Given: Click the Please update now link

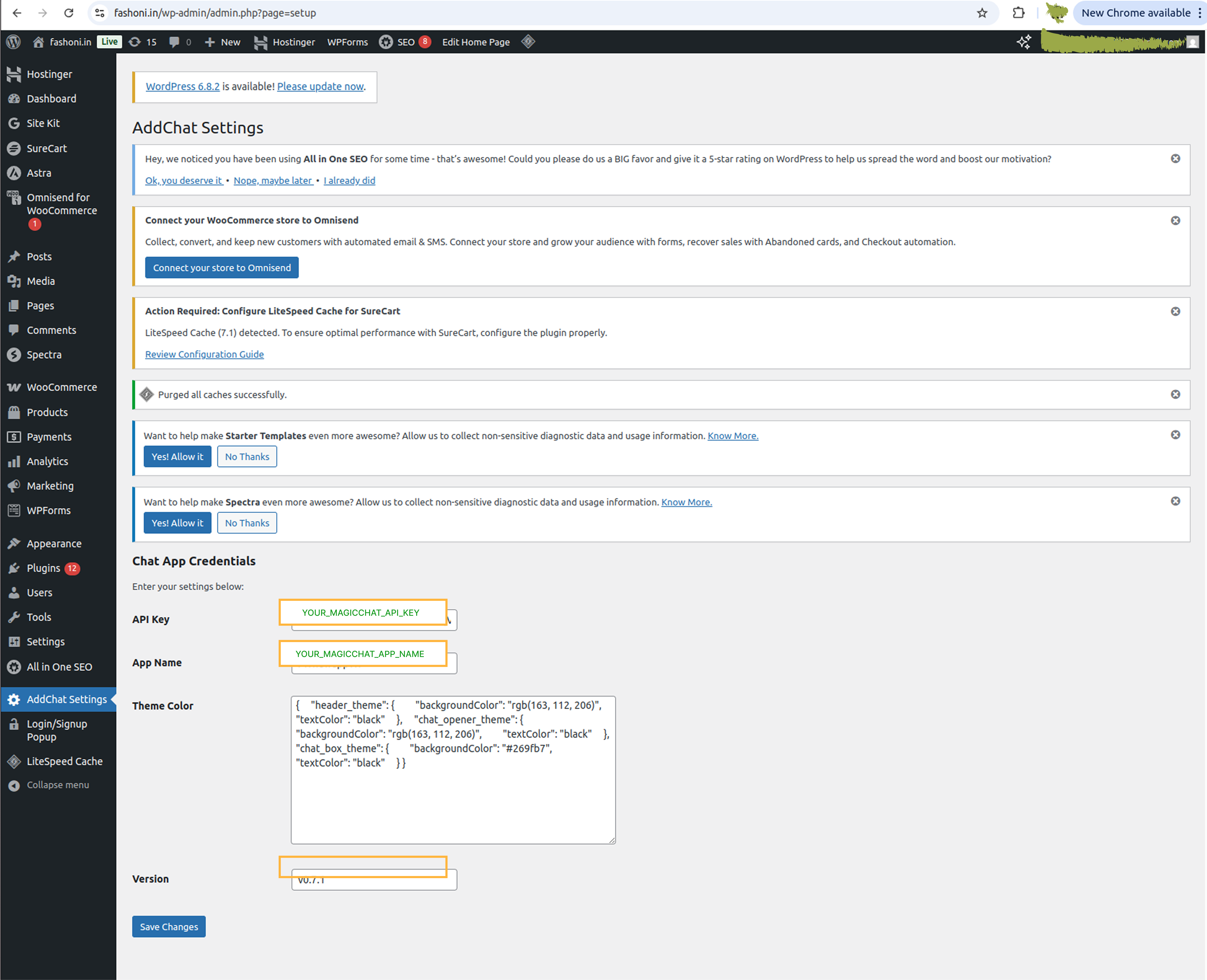Looking at the screenshot, I should [x=320, y=86].
